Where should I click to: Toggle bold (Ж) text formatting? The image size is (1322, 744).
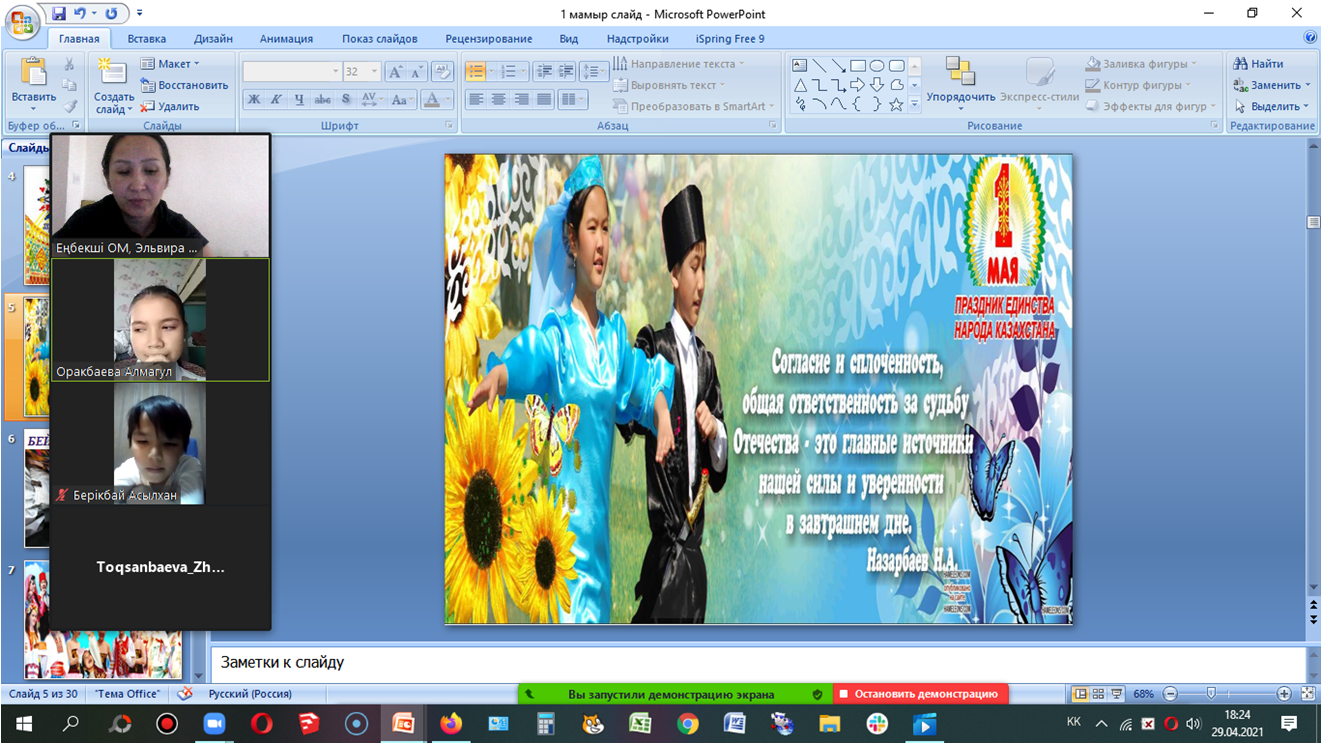[254, 100]
